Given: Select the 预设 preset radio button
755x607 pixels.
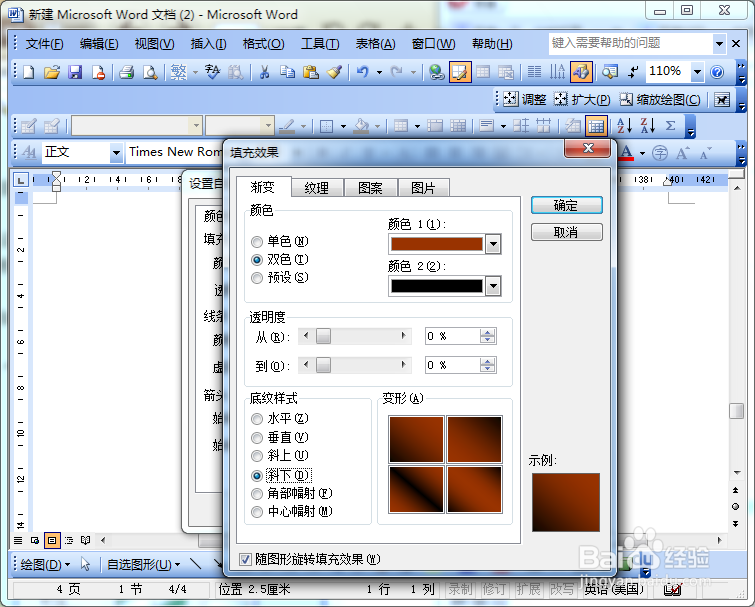Looking at the screenshot, I should (257, 278).
